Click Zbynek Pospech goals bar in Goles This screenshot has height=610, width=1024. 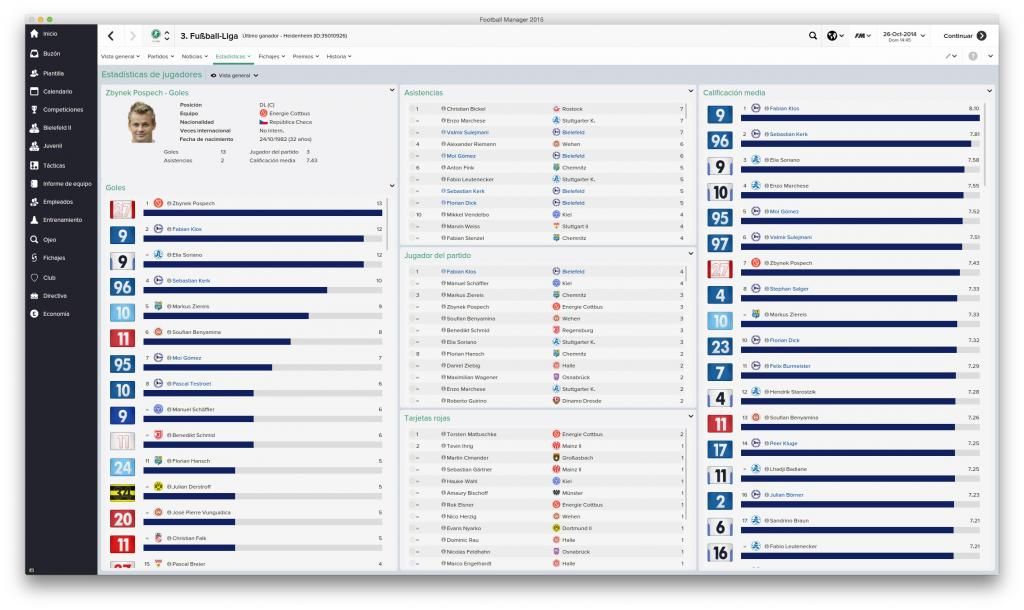(x=263, y=213)
